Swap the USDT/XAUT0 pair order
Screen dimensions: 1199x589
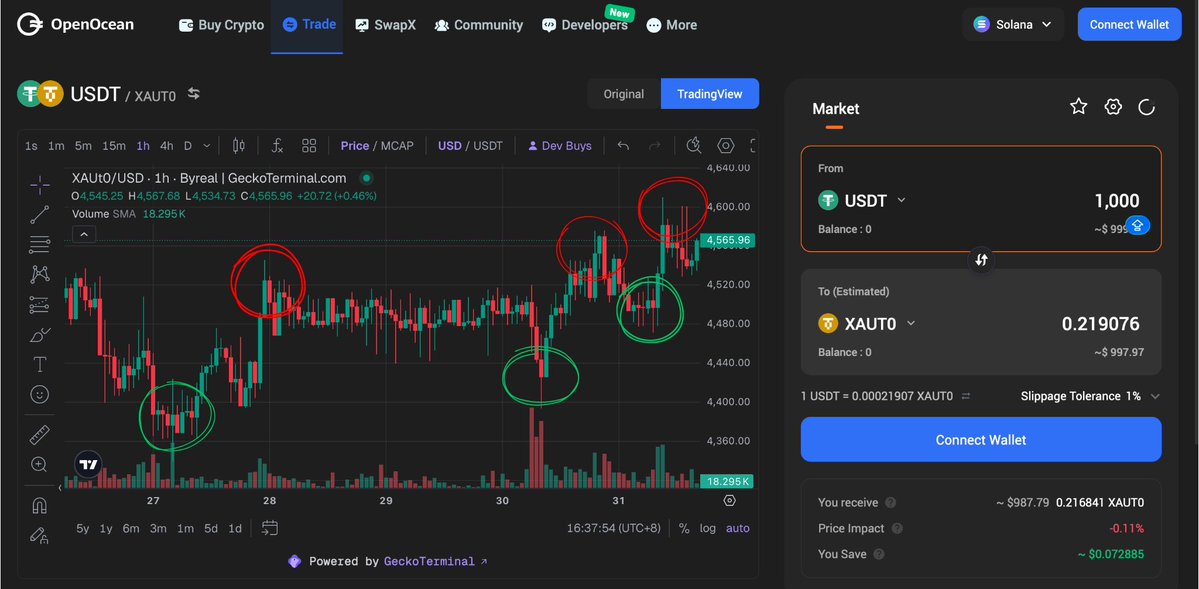(x=194, y=93)
